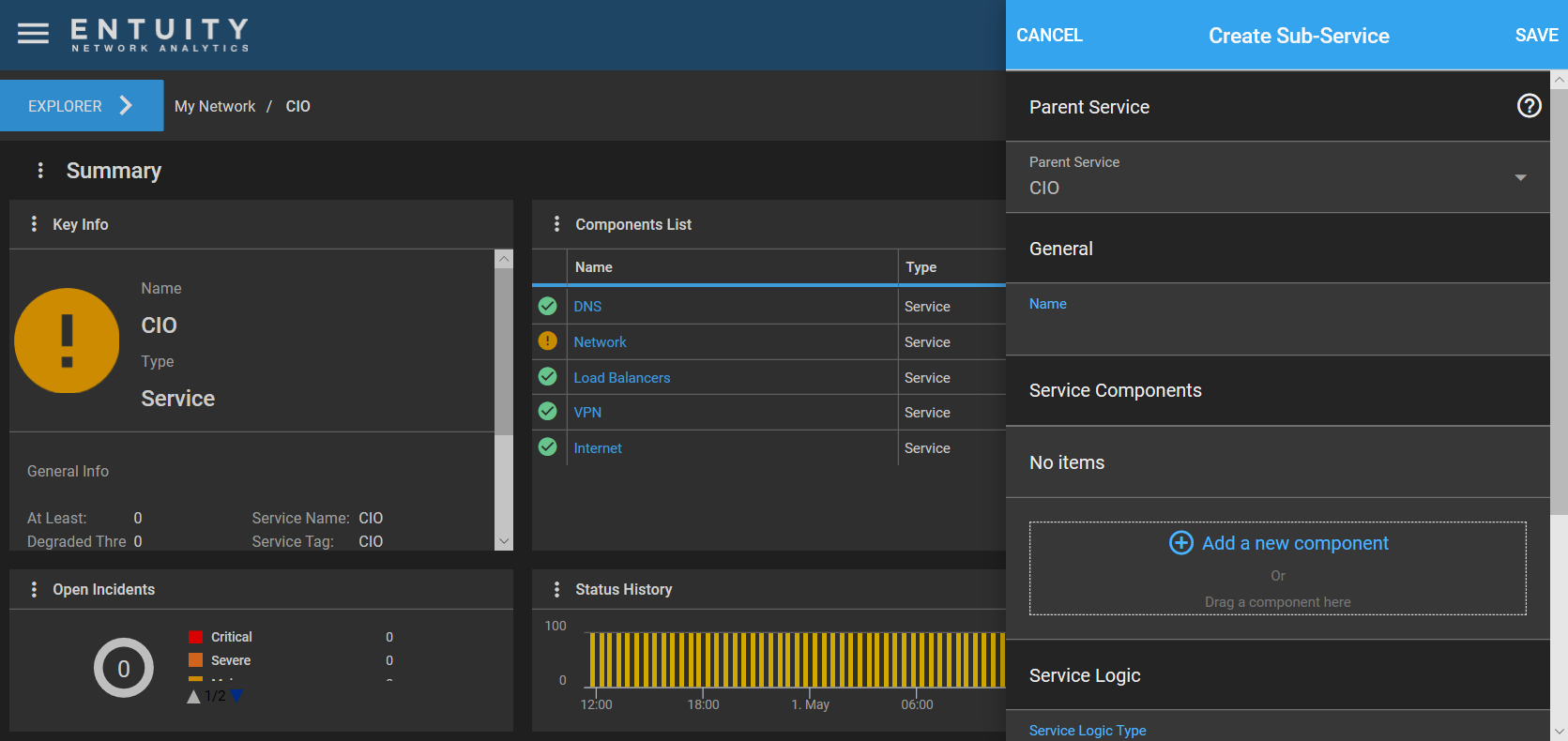The height and width of the screenshot is (741, 1568).
Task: Open the Key Info panel options menu
Action: [x=34, y=224]
